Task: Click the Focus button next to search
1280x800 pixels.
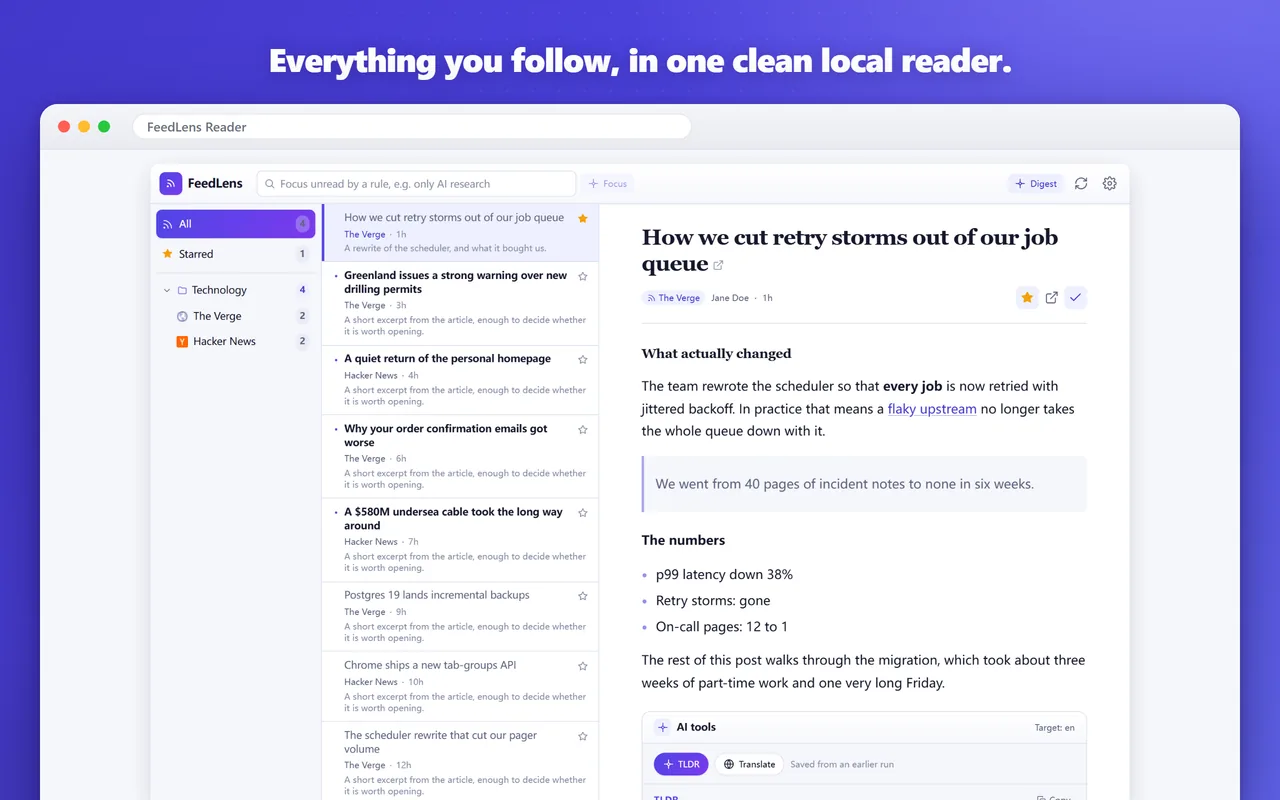Action: point(608,183)
